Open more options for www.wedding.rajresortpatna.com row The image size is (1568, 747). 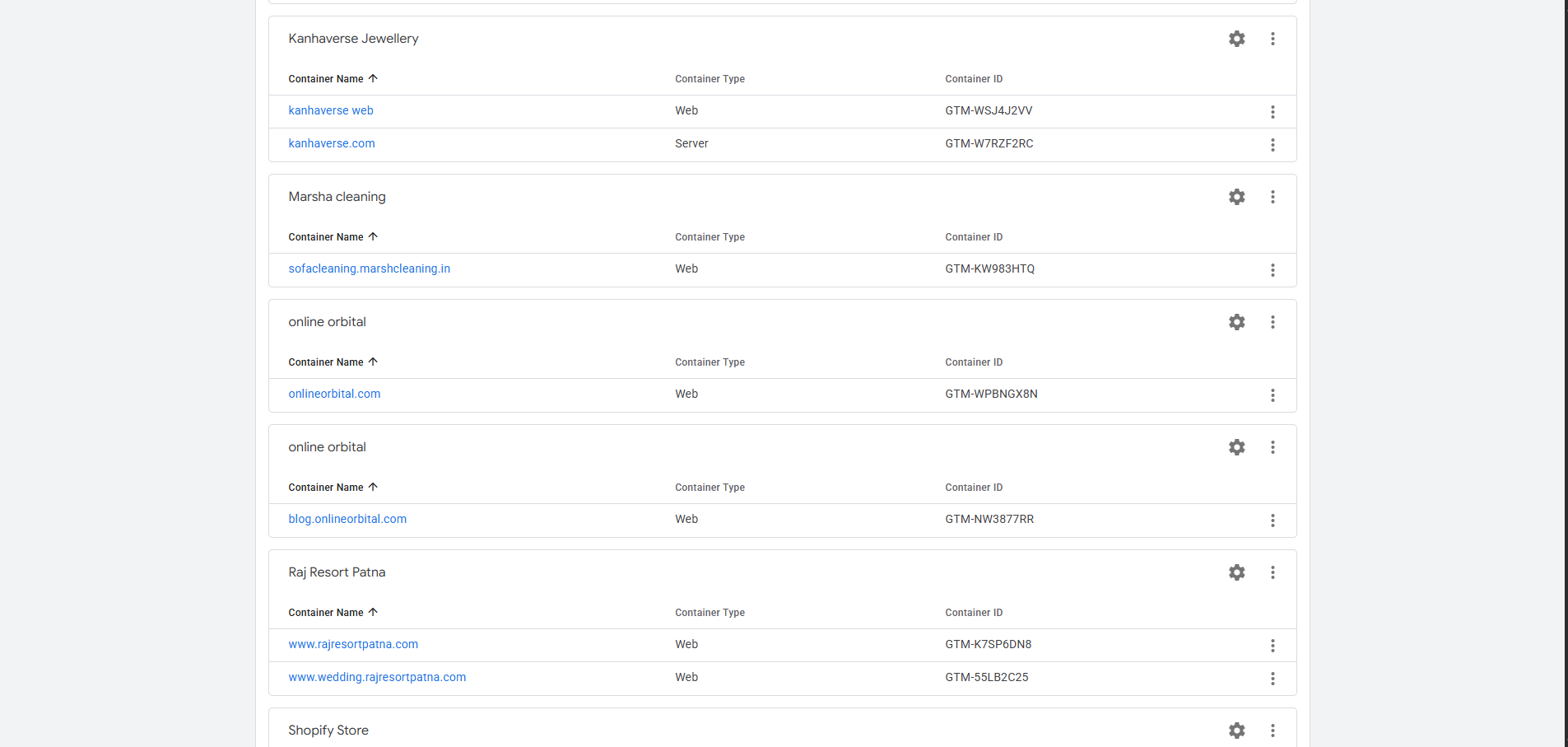tap(1273, 679)
